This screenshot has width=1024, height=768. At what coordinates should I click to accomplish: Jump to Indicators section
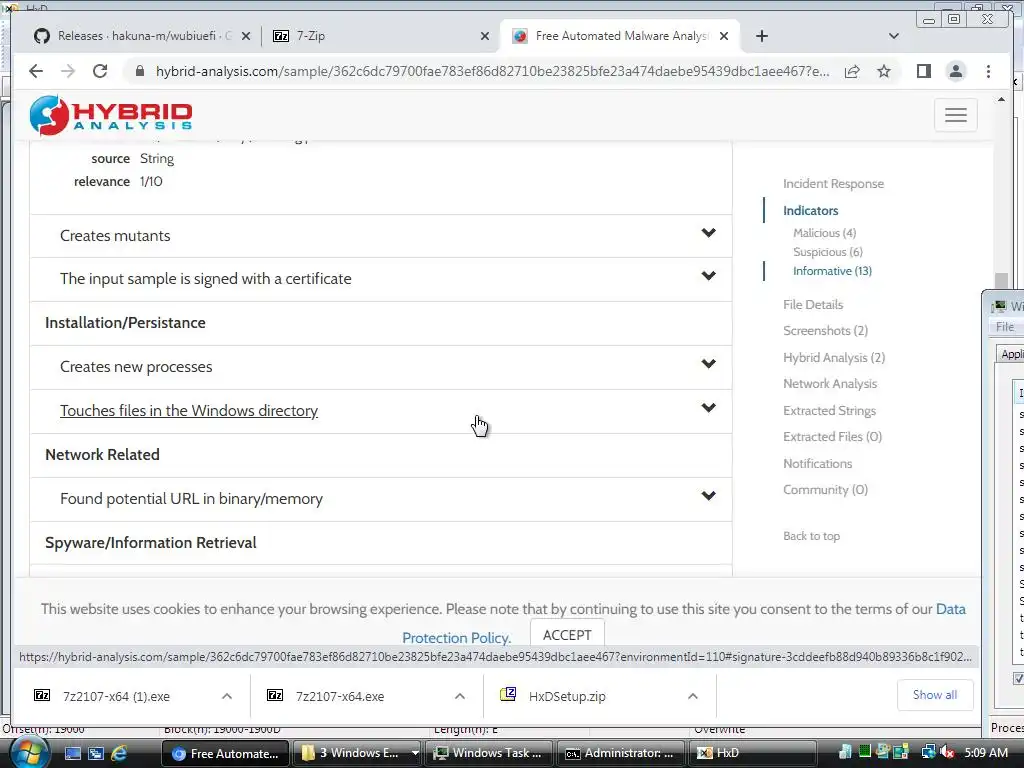[x=810, y=210]
